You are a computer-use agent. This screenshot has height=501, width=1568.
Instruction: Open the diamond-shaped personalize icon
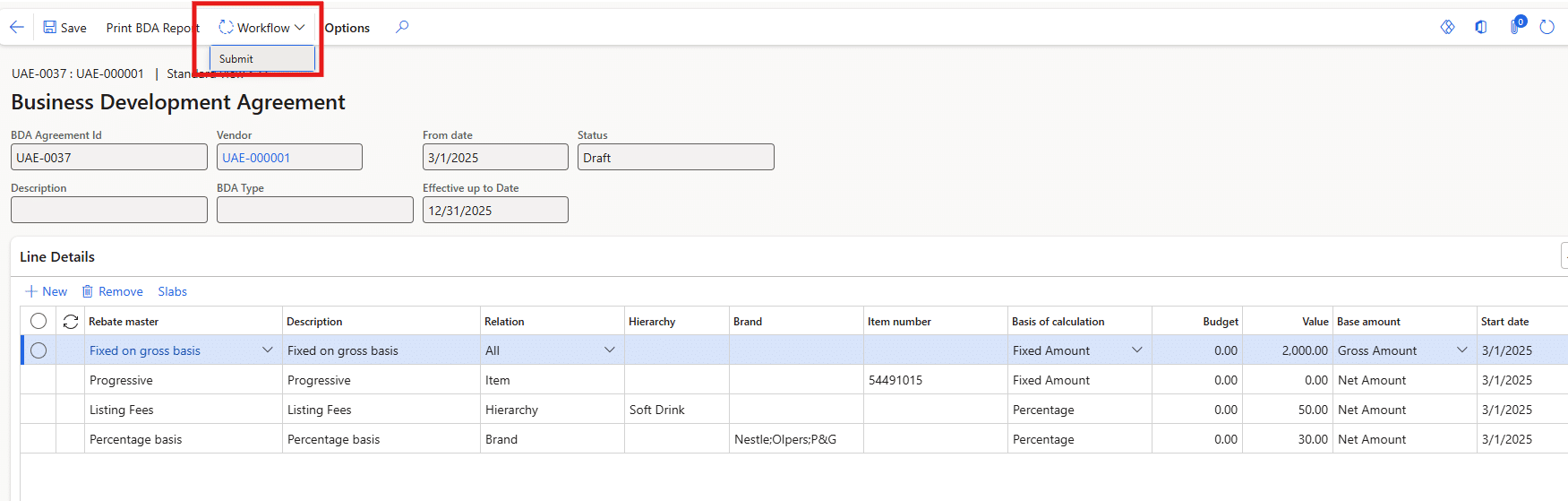pos(1447,27)
